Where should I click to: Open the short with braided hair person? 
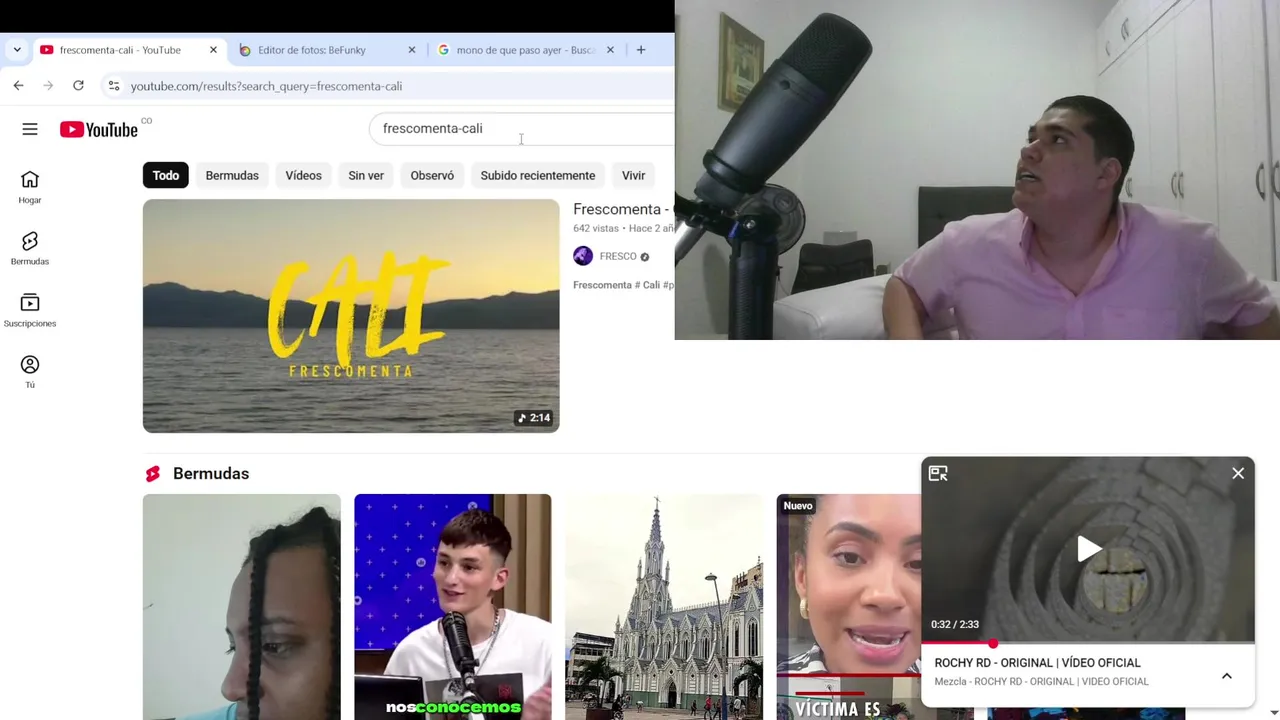pos(242,606)
